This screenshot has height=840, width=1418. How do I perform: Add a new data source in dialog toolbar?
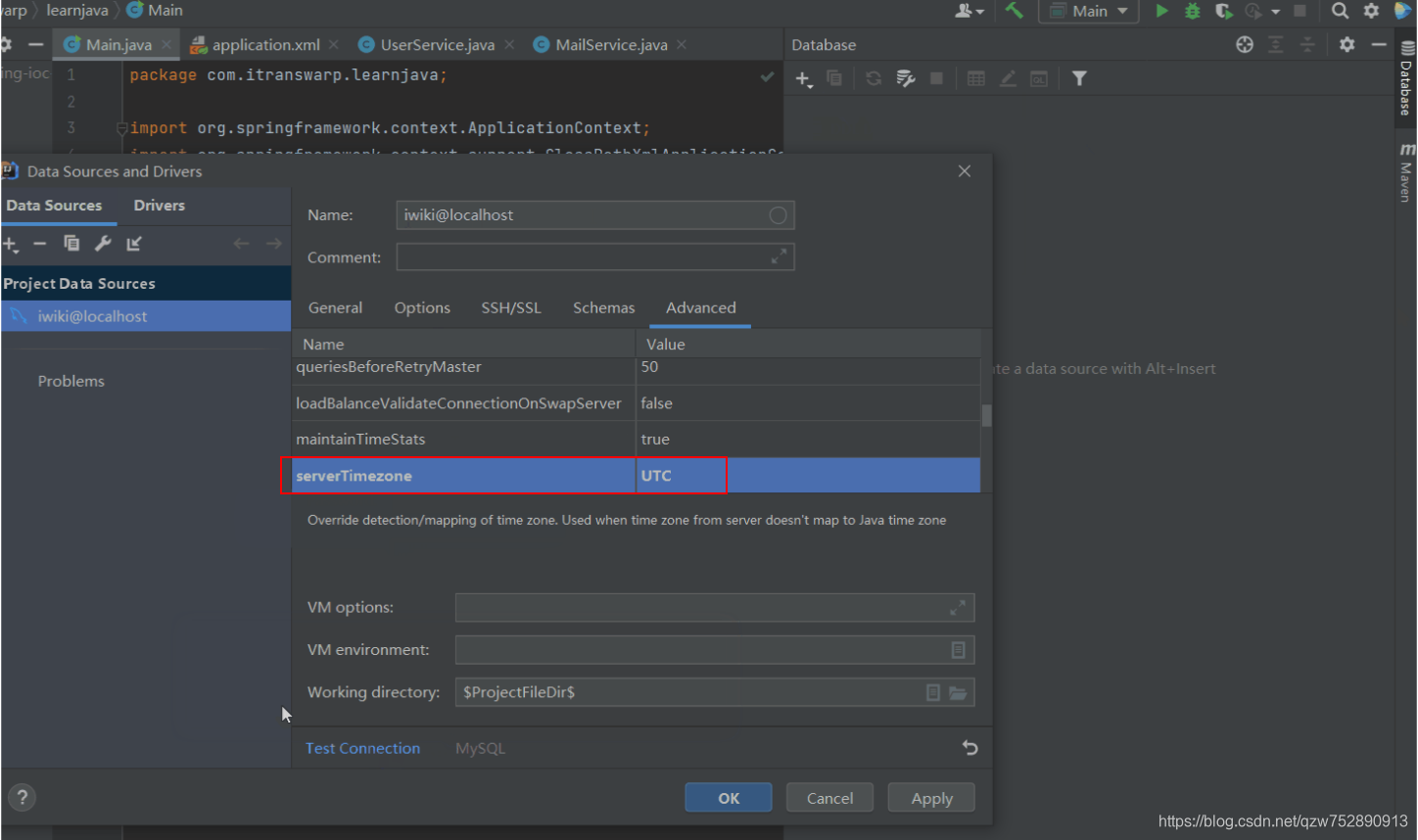[x=10, y=244]
